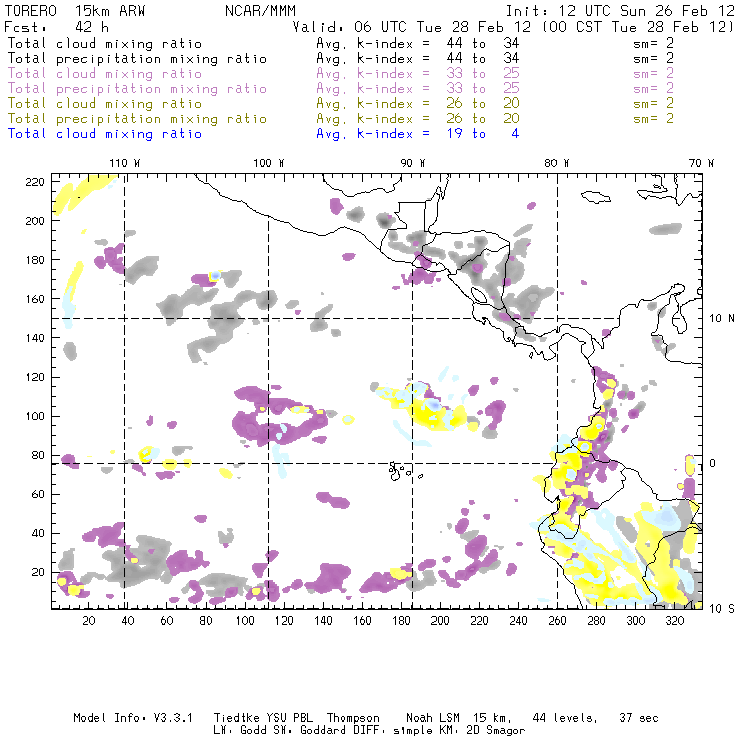Select the blue "Total cloud mixing ratio" legend label
The height and width of the screenshot is (740, 740).
click(105, 134)
